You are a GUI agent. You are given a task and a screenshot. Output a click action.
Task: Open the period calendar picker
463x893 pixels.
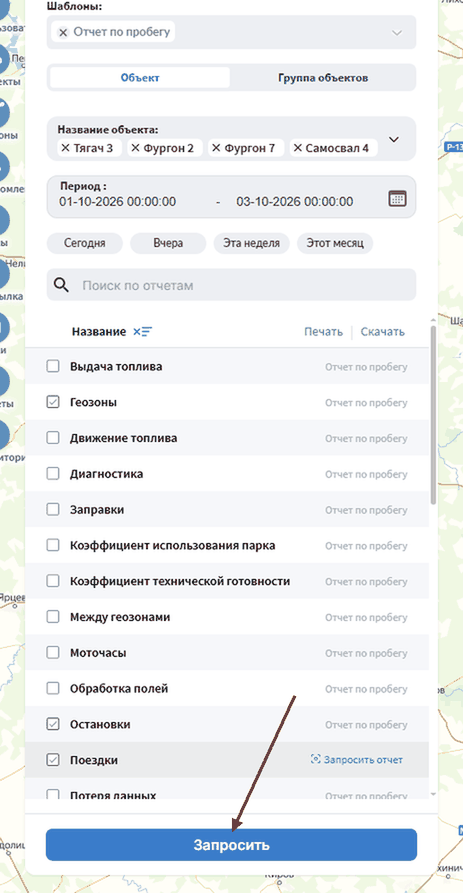click(397, 198)
